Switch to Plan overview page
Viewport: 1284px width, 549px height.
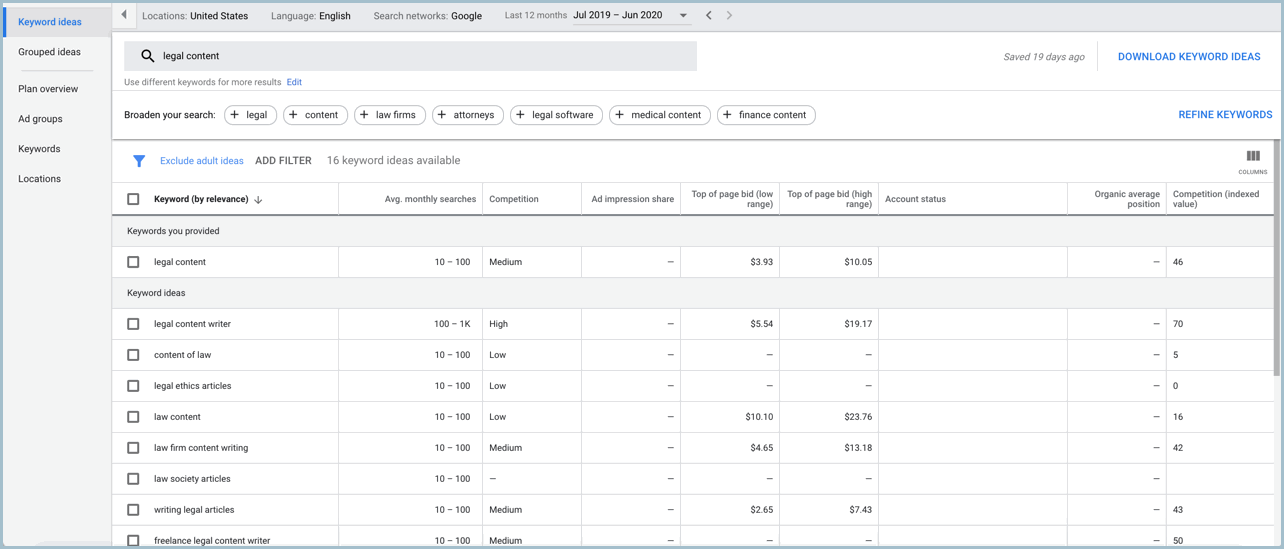48,89
